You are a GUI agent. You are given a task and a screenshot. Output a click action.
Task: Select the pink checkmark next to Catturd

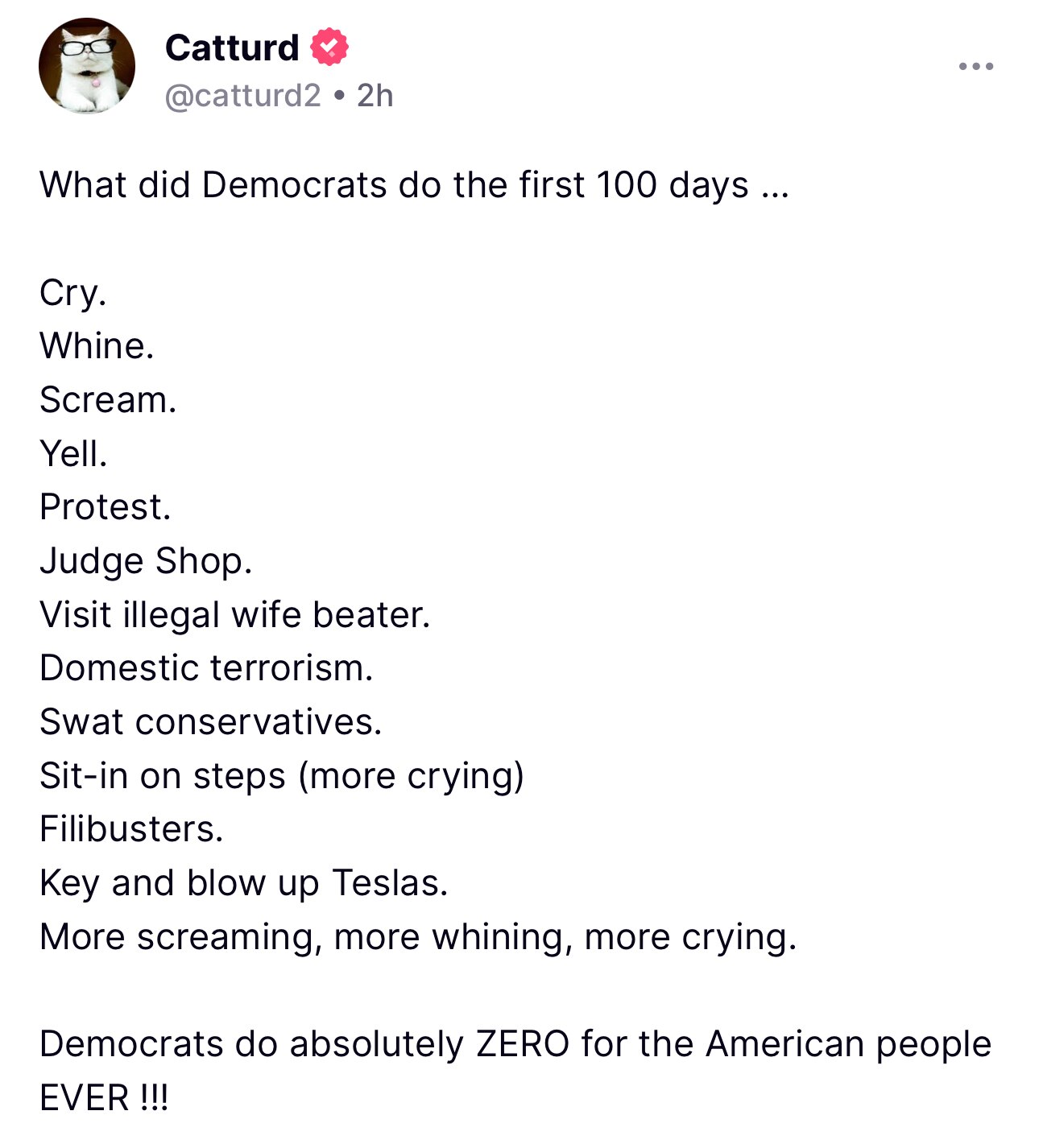pyautogui.click(x=330, y=47)
